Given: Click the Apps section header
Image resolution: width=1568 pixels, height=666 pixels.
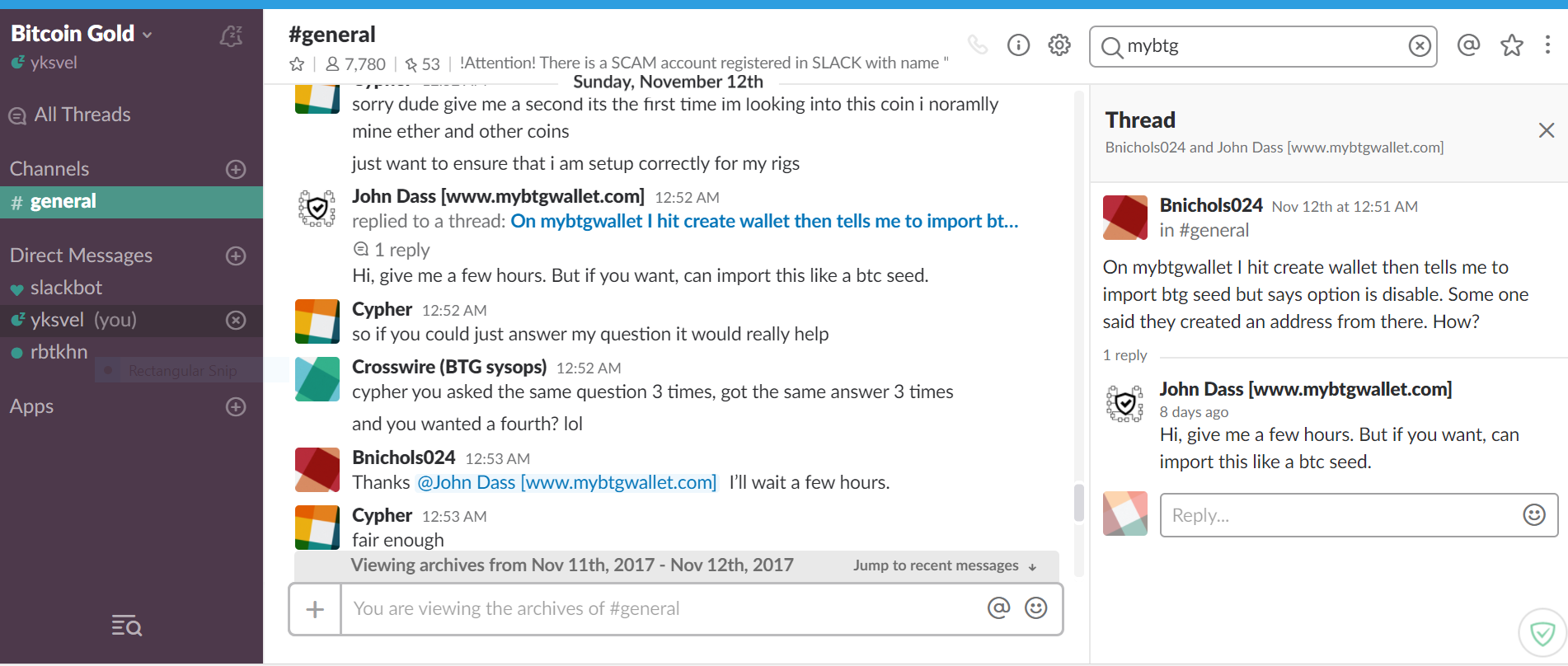Looking at the screenshot, I should (x=31, y=406).
